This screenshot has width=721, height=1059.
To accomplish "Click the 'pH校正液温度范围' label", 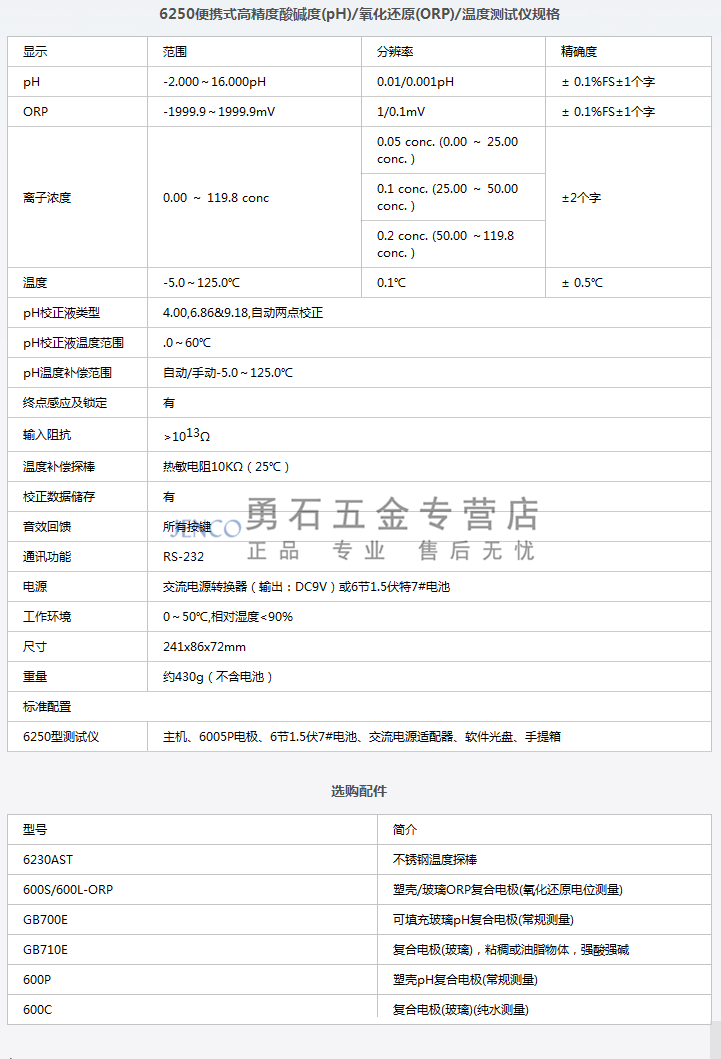I will click(x=74, y=343).
